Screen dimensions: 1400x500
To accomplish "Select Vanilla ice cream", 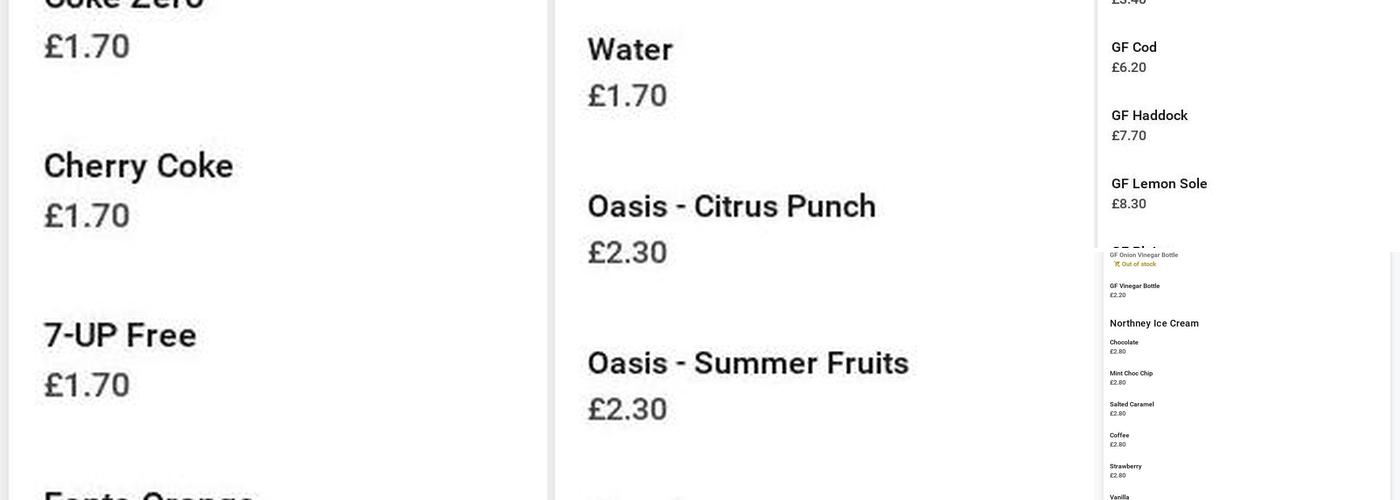I will point(1120,496).
